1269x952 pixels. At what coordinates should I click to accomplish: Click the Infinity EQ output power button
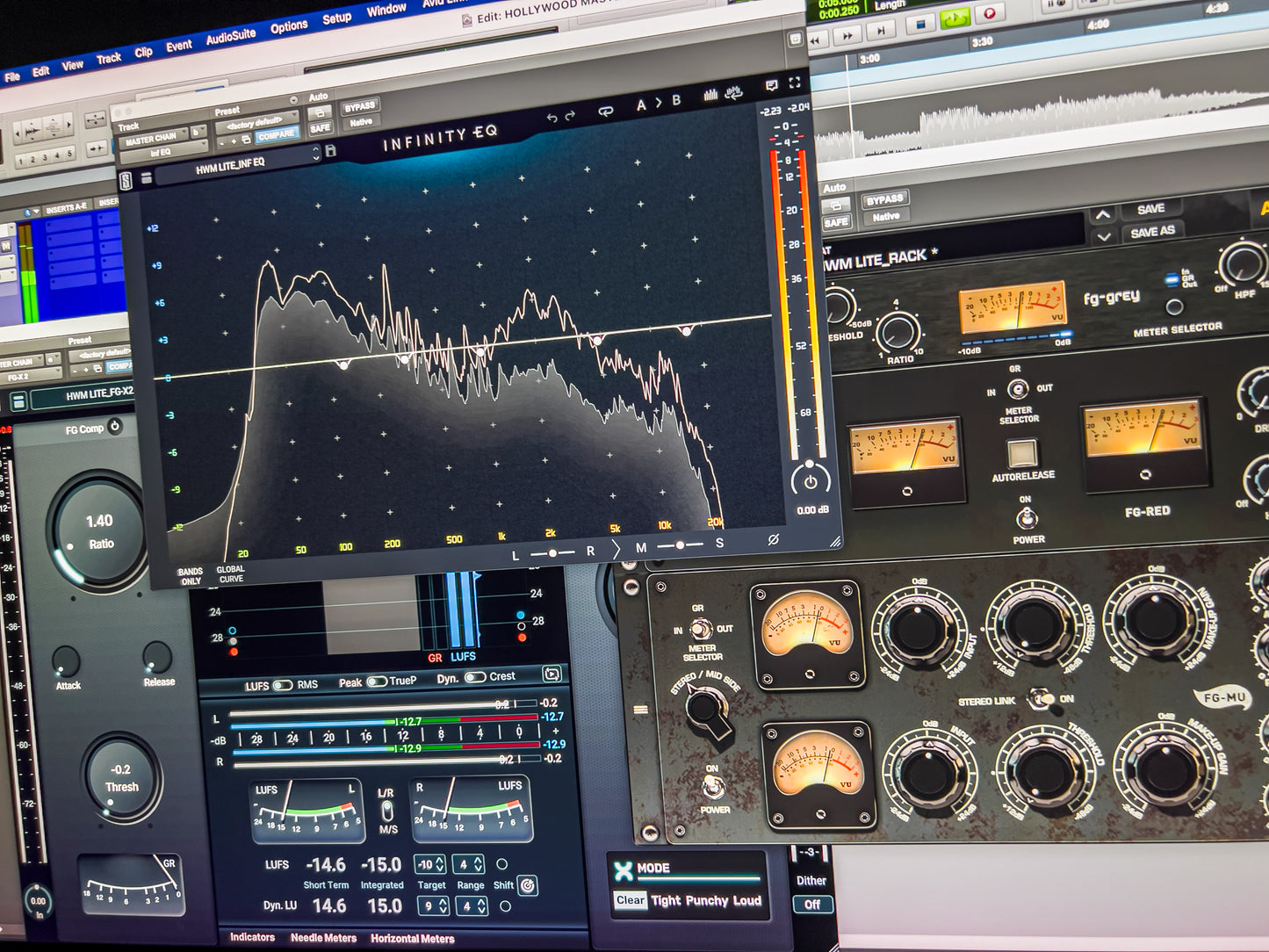click(x=811, y=480)
